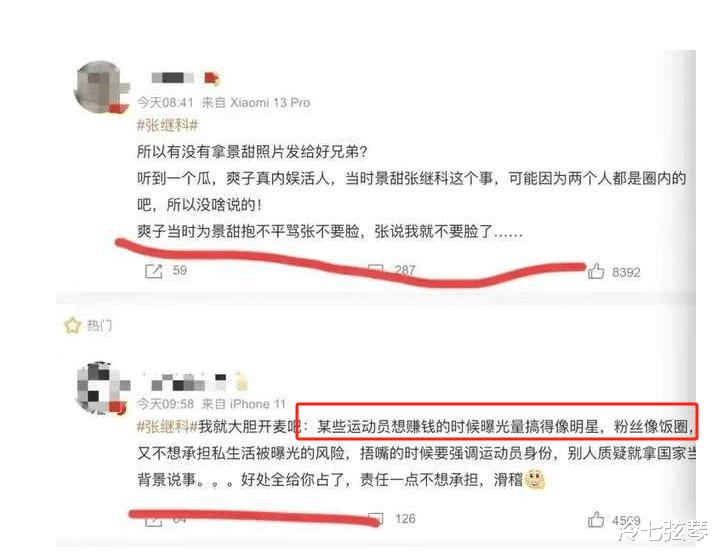
Task: Open the second poster's pixelated avatar
Action: pos(100,388)
